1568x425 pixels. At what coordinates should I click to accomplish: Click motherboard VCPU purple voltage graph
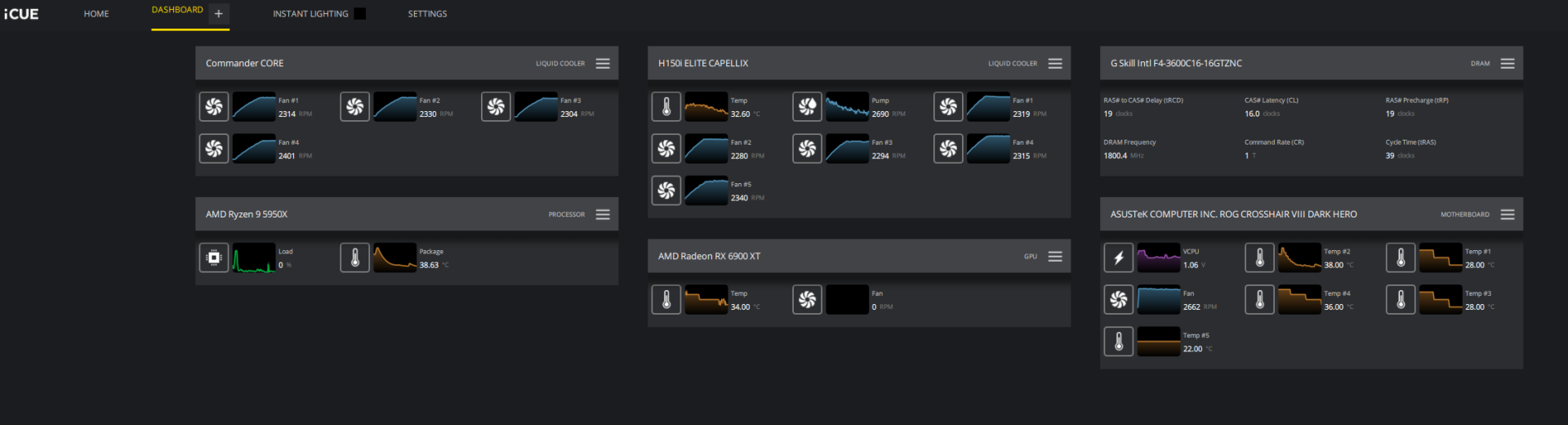click(x=1159, y=258)
